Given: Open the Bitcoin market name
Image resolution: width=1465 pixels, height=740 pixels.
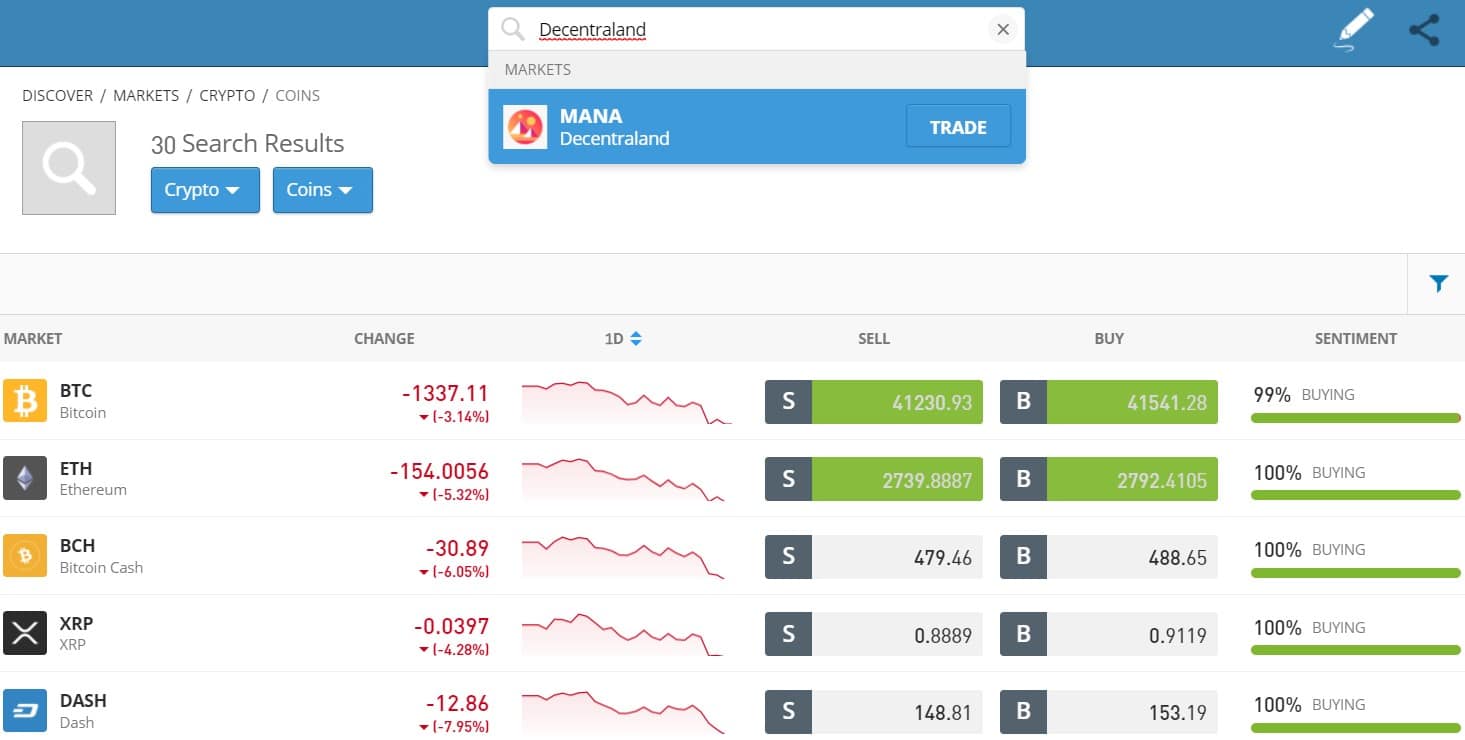Looking at the screenshot, I should [83, 413].
